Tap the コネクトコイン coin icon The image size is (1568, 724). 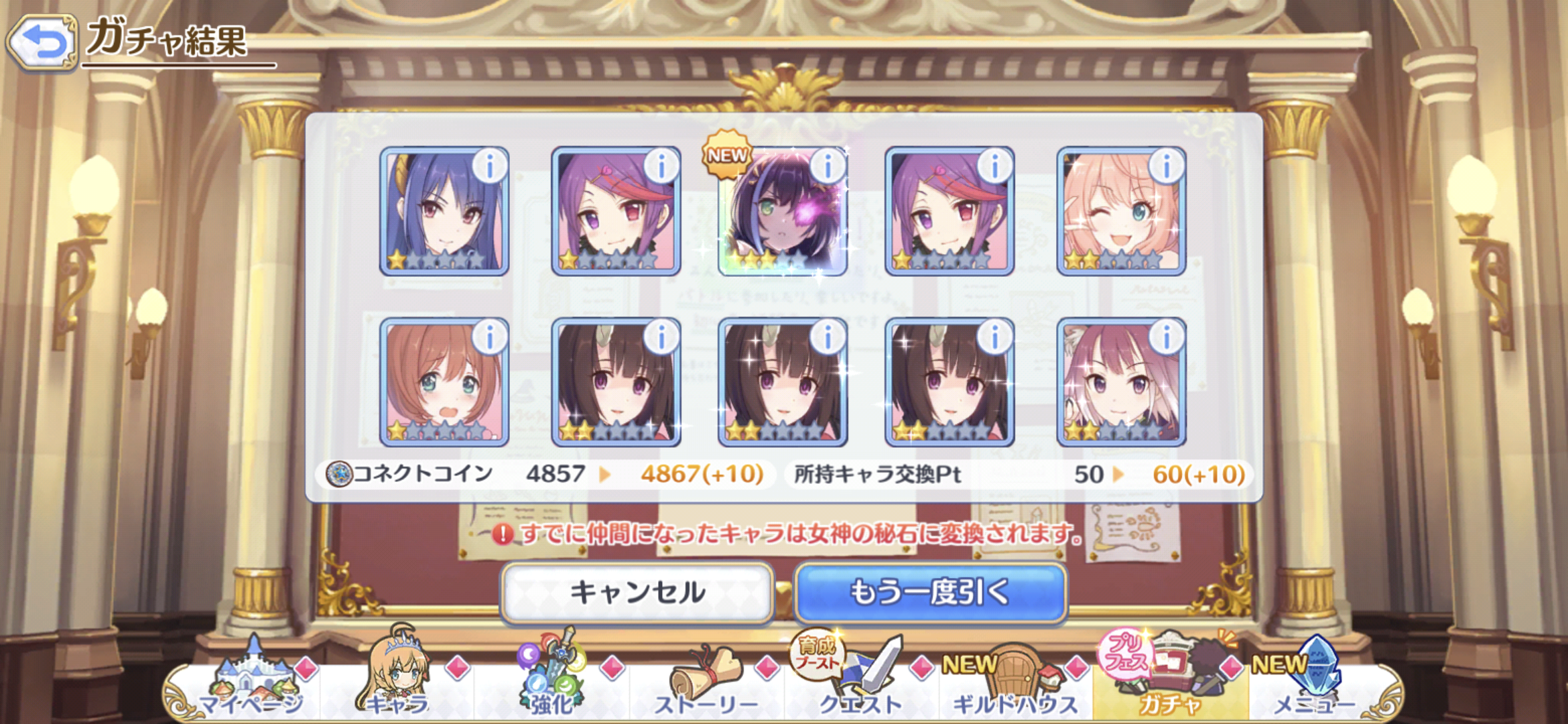339,475
